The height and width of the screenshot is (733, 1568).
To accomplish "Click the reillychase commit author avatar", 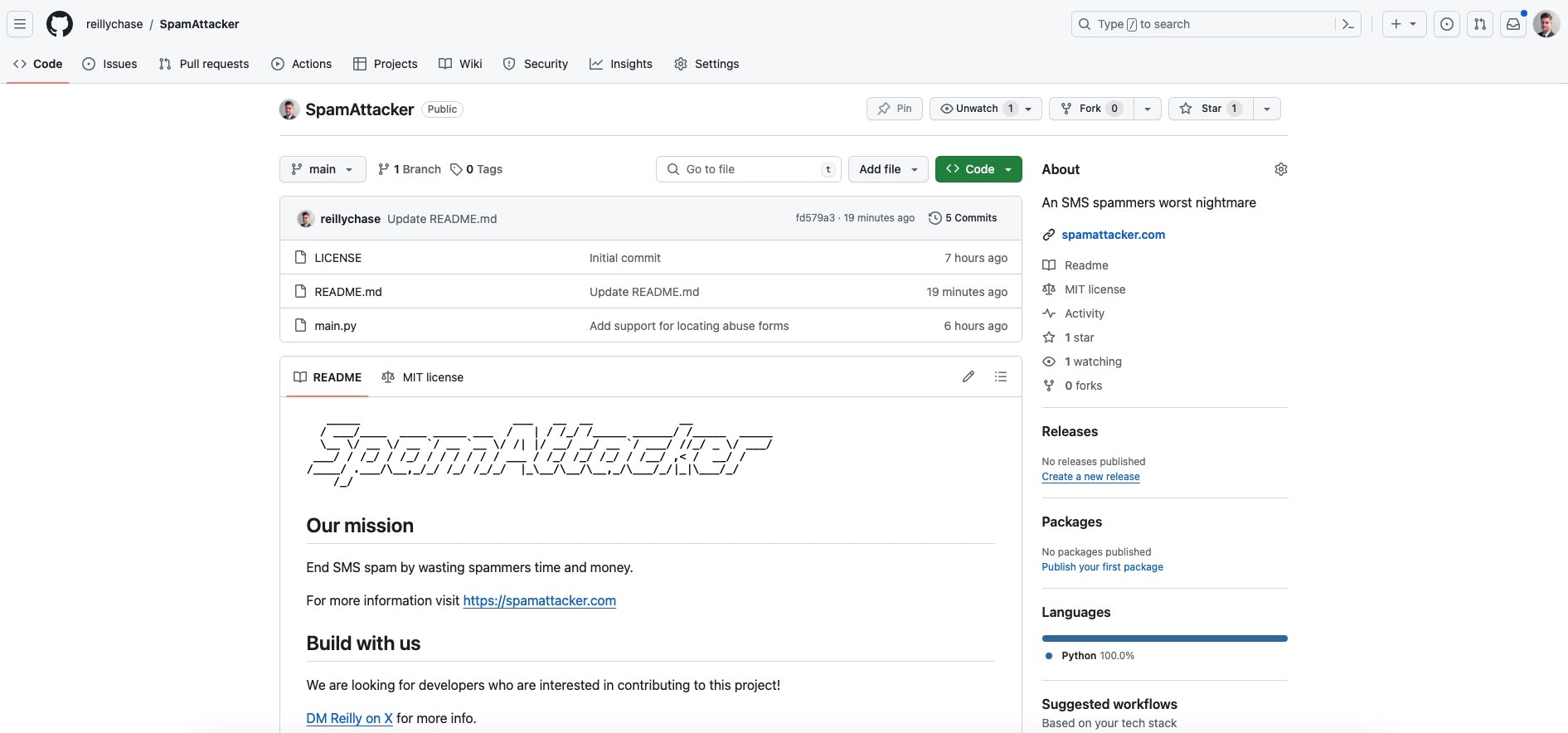I will (305, 219).
